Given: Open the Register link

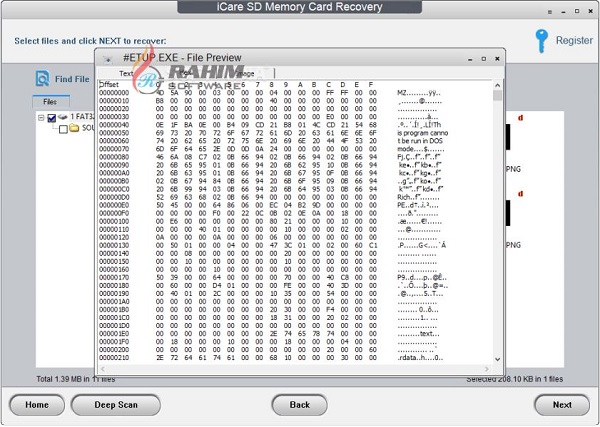Looking at the screenshot, I should click(x=574, y=41).
